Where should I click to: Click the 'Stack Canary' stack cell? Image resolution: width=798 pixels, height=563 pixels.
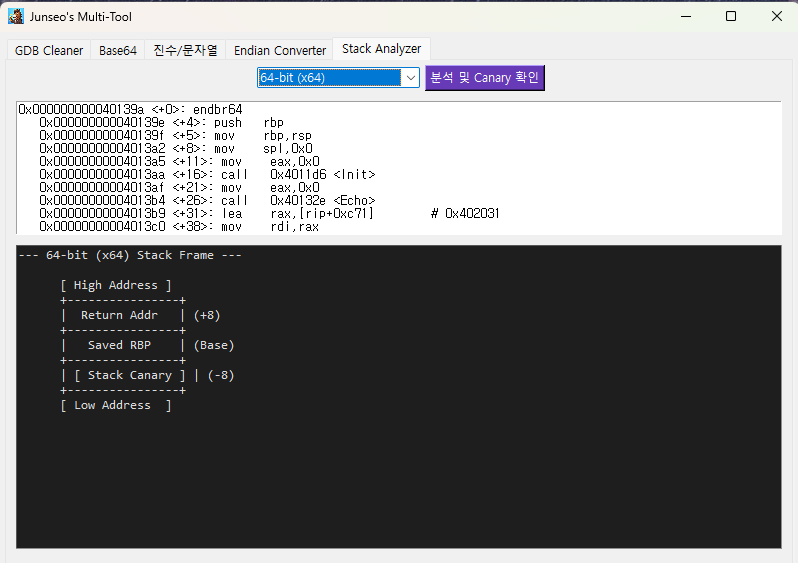130,375
